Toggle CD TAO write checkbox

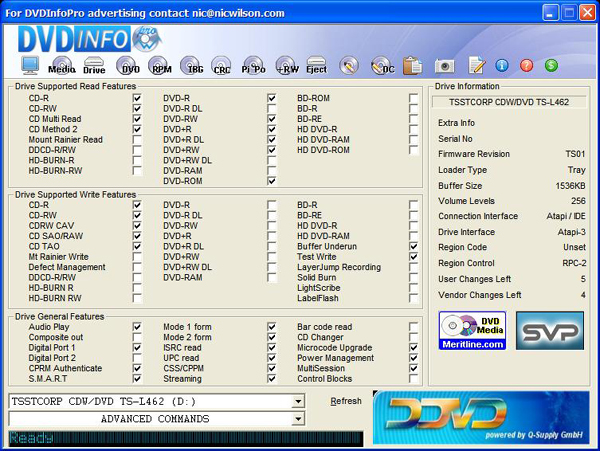[137, 246]
